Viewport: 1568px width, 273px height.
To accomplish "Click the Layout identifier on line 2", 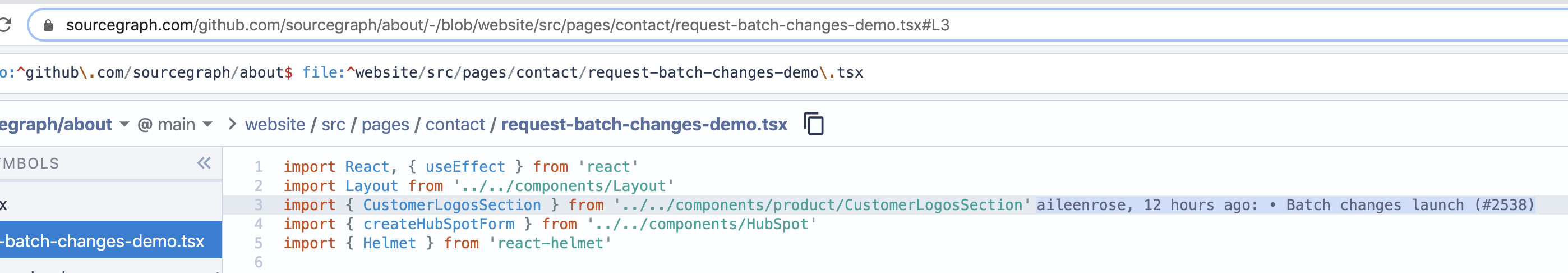I will pyautogui.click(x=371, y=186).
